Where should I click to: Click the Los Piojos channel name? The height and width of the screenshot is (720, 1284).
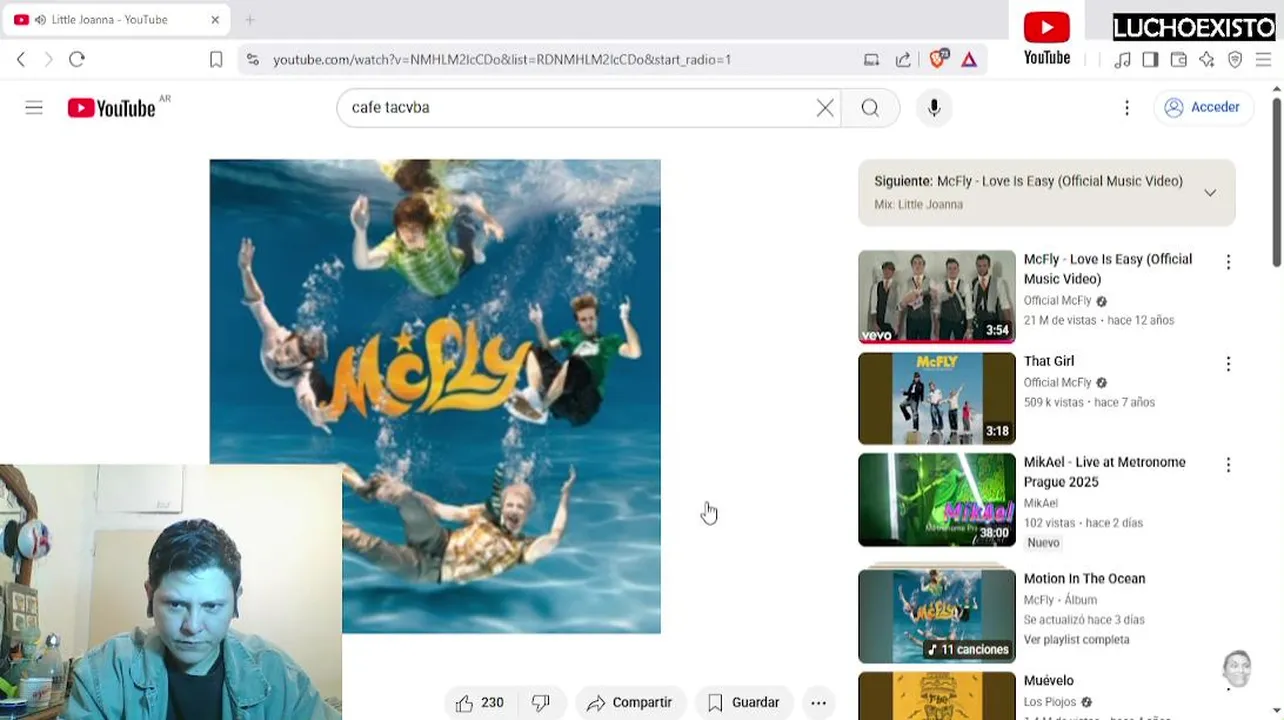[x=1050, y=702]
